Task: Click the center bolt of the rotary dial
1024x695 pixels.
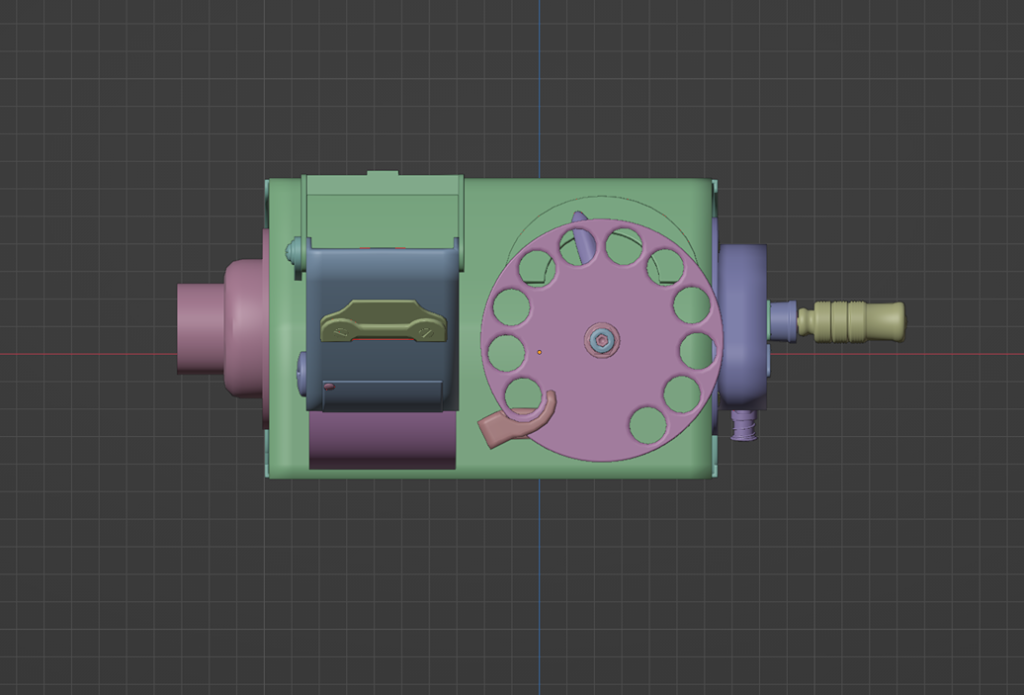Action: pos(600,340)
